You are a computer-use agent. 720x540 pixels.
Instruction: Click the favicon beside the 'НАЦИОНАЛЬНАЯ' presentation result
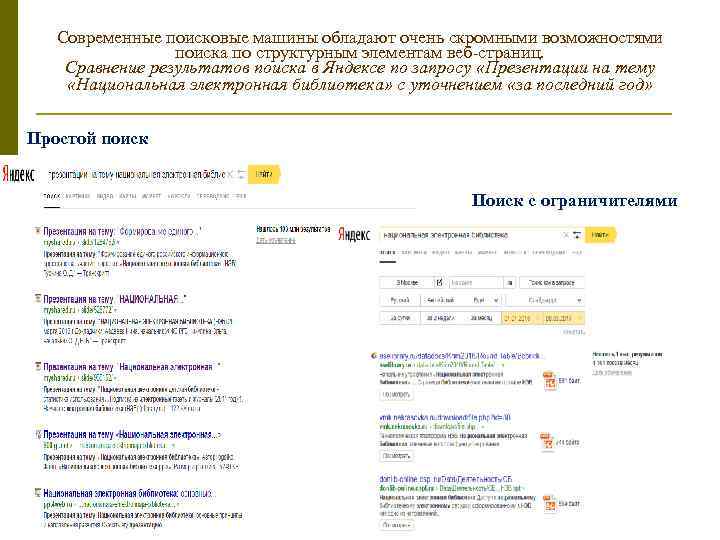point(38,298)
